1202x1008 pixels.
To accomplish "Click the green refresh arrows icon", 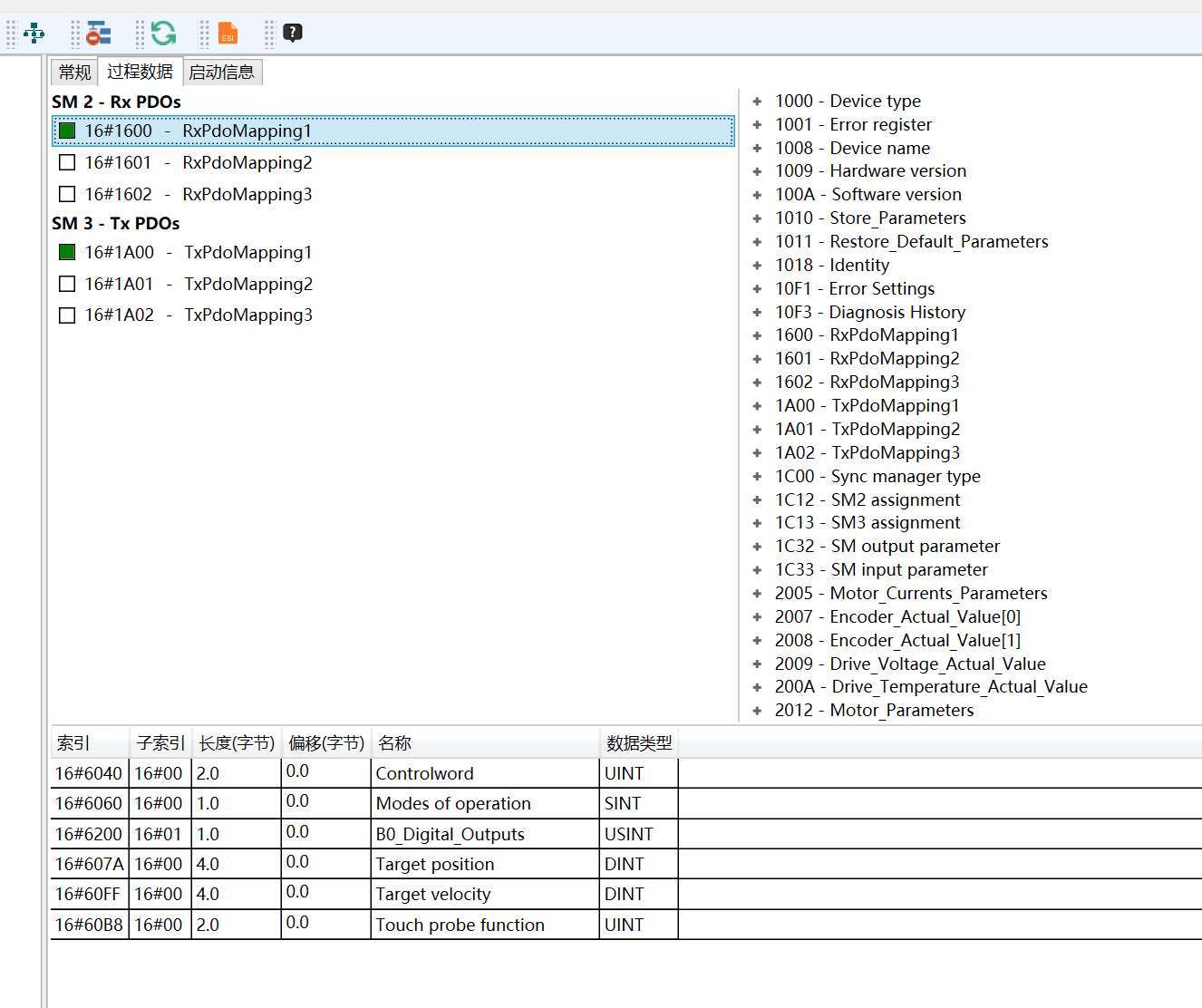I will [x=164, y=34].
